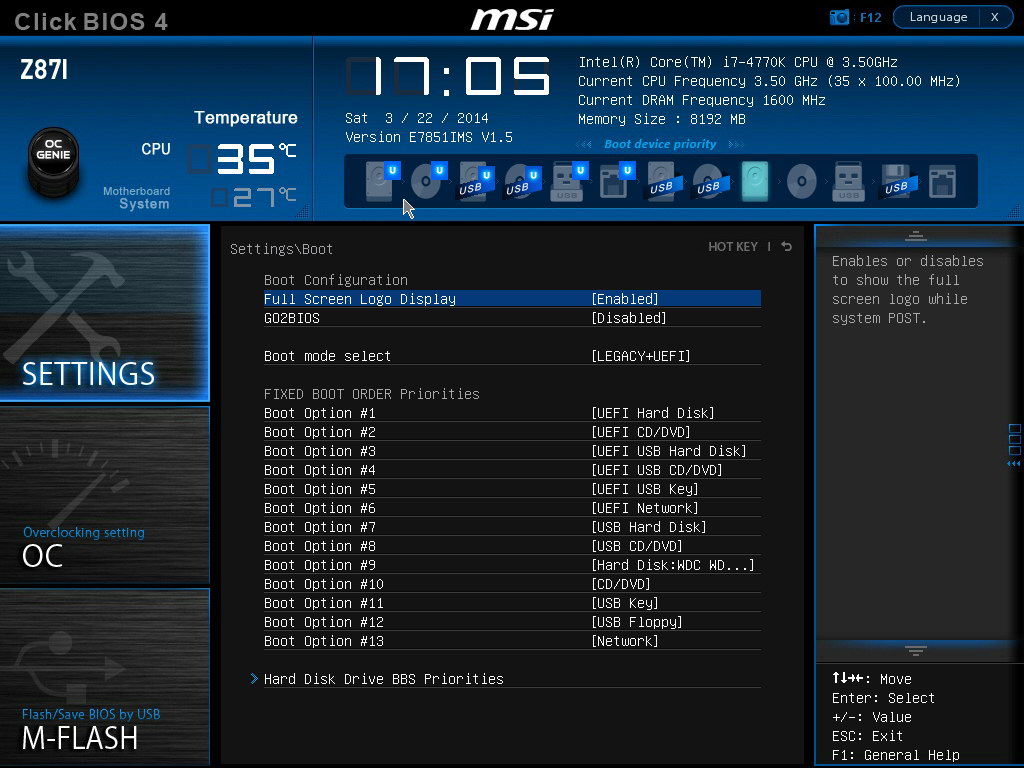Click the date Sat 3 / 22 / 2014
Screen dimensions: 1024x768
(417, 118)
